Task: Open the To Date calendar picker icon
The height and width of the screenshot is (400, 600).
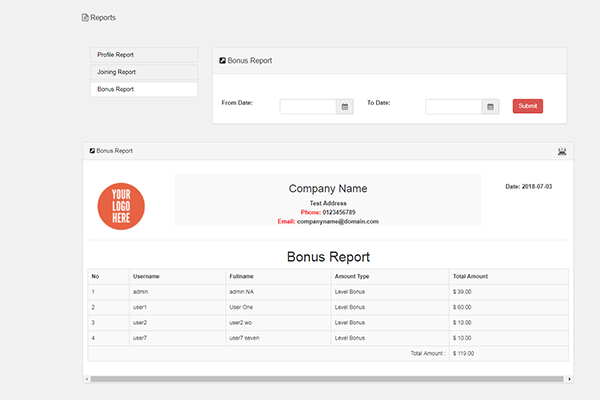Action: tap(490, 106)
